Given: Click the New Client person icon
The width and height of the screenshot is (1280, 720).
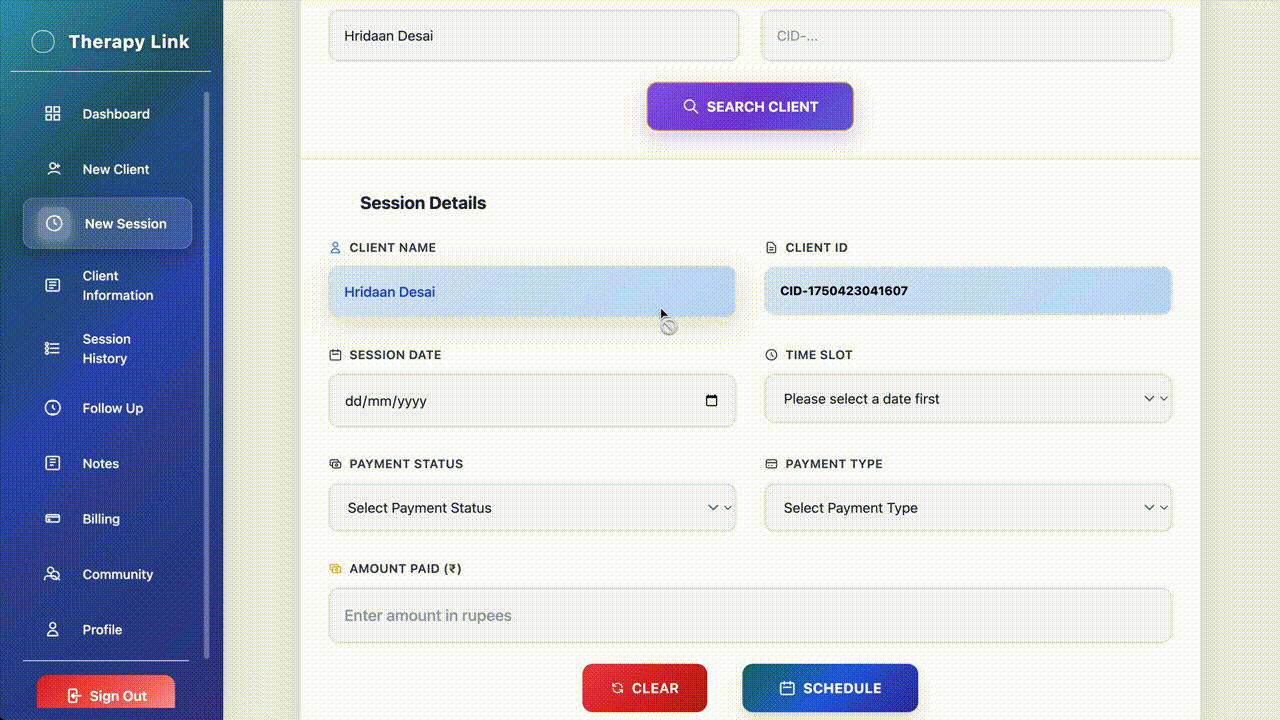Looking at the screenshot, I should click(53, 169).
